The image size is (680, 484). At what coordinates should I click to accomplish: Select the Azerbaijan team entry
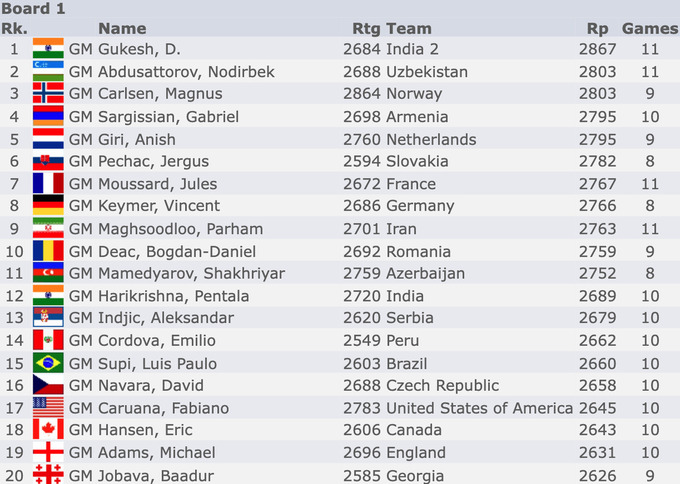tap(425, 274)
